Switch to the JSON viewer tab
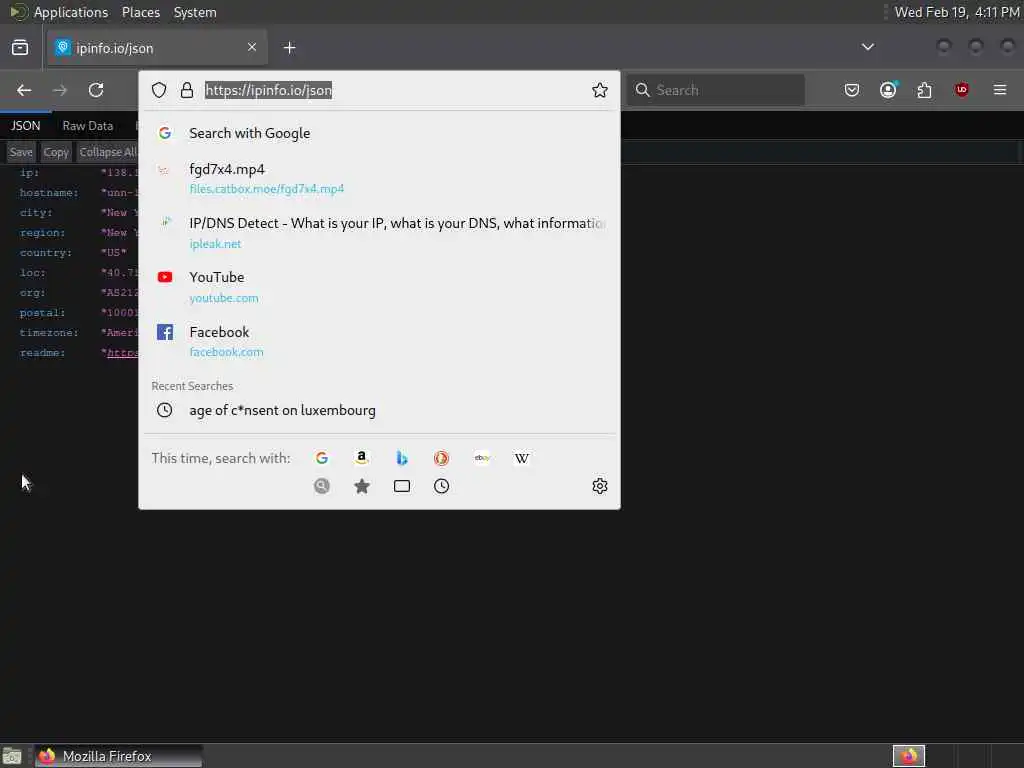This screenshot has width=1024, height=768. point(25,125)
